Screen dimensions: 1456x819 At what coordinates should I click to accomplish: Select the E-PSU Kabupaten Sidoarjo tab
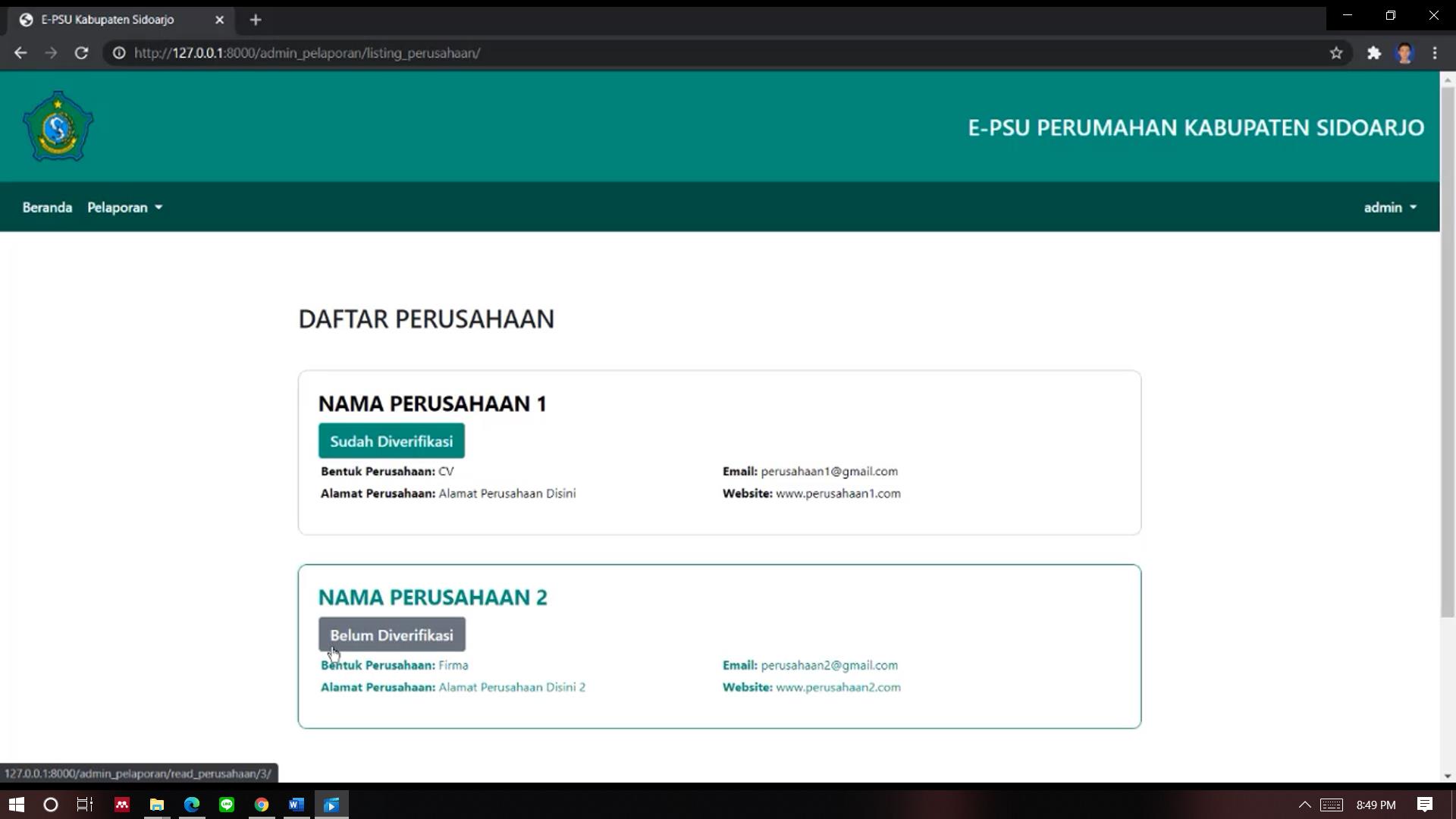point(108,20)
